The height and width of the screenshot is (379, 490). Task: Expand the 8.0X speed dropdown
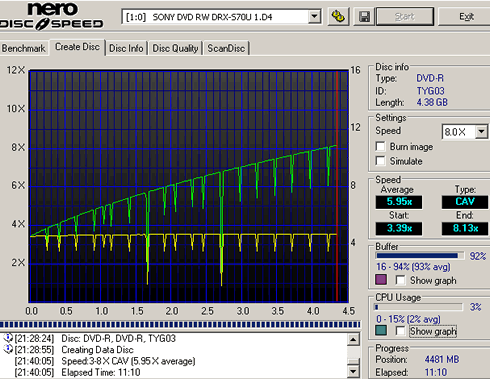(481, 132)
